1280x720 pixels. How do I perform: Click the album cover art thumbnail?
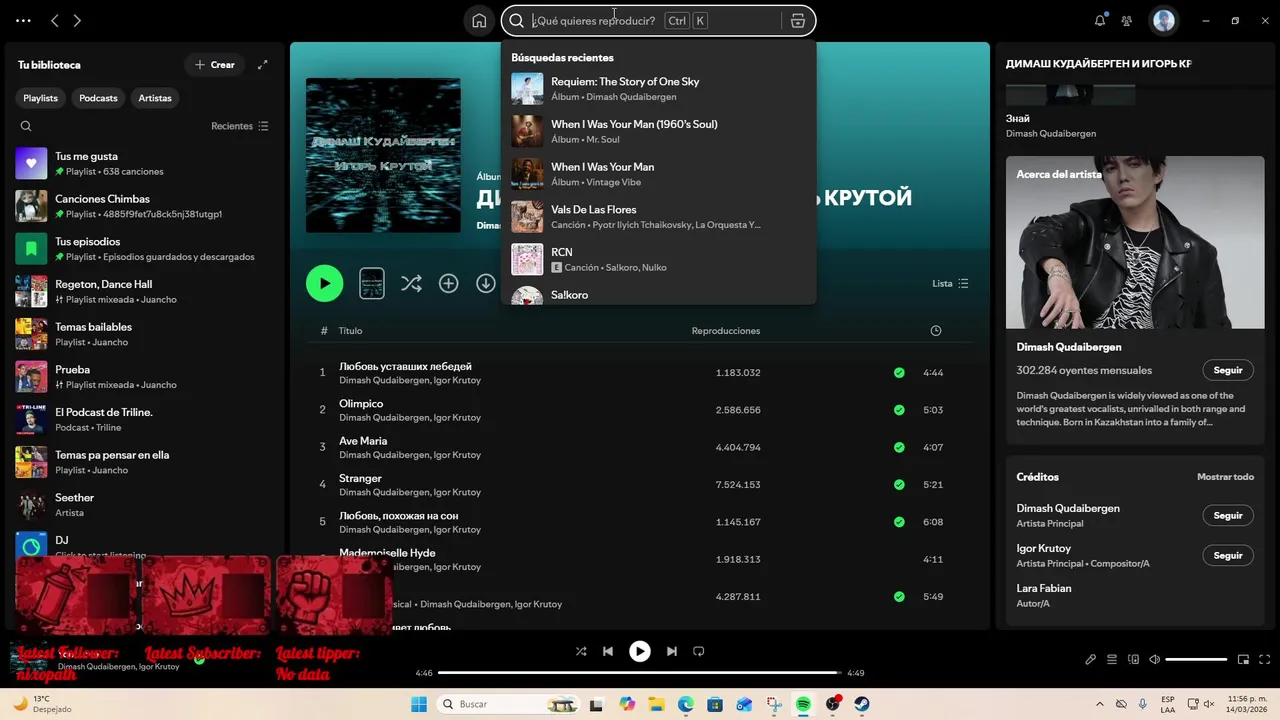[x=383, y=155]
